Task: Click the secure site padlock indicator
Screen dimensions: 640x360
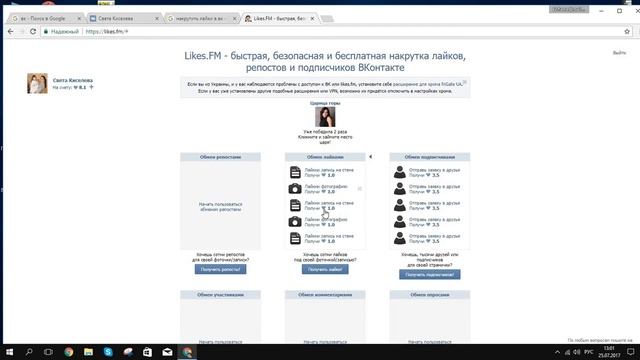Action: pos(46,31)
